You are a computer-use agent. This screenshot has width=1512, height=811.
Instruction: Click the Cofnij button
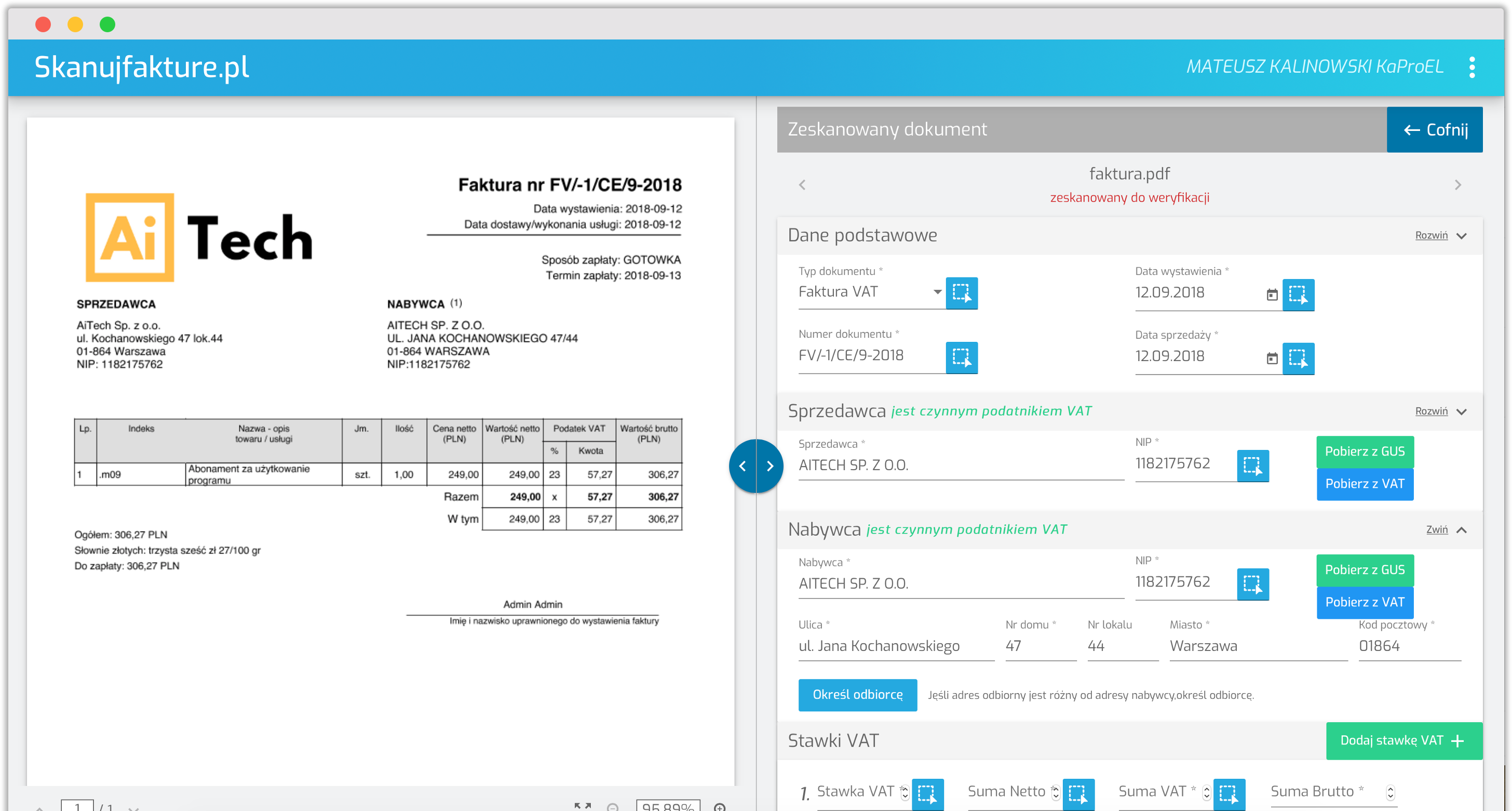[x=1435, y=129]
